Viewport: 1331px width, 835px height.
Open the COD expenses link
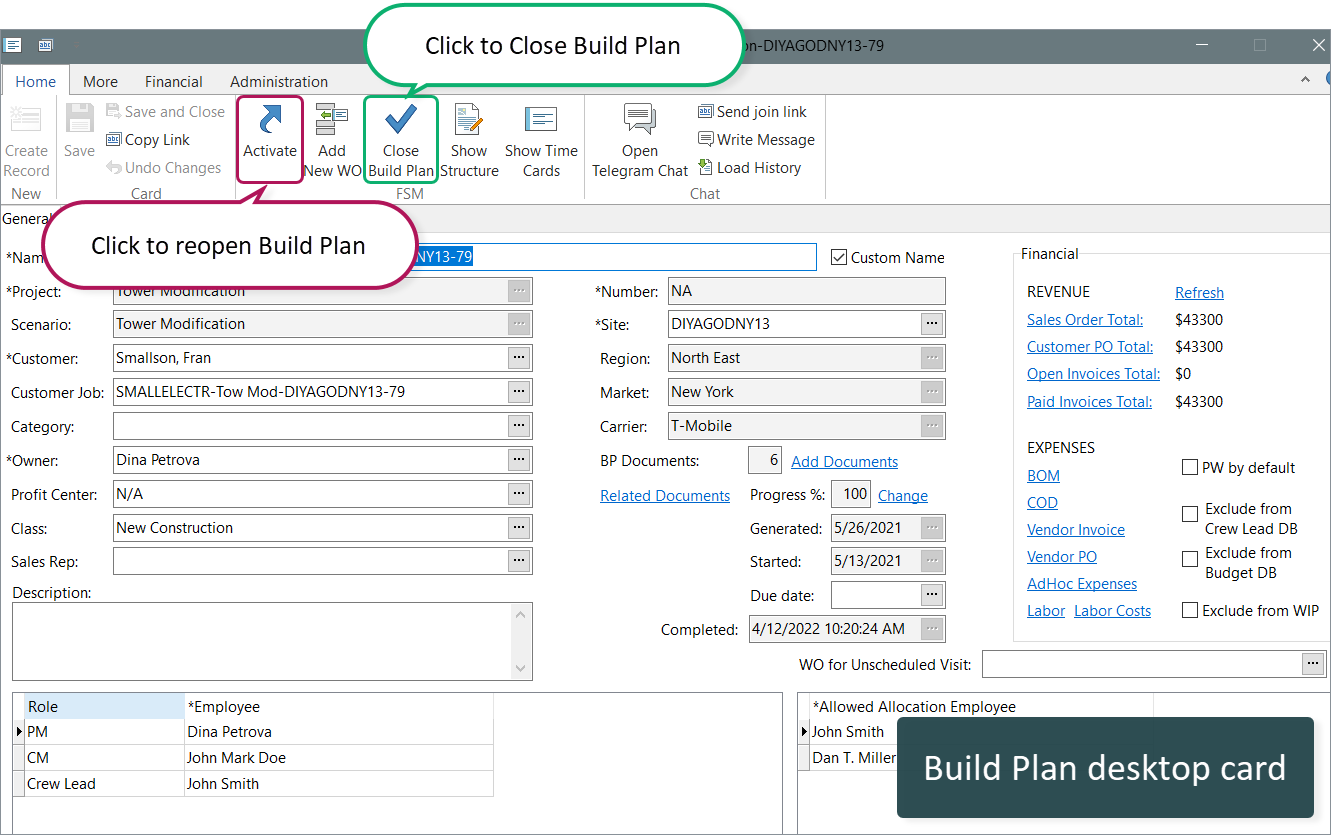click(x=1042, y=503)
